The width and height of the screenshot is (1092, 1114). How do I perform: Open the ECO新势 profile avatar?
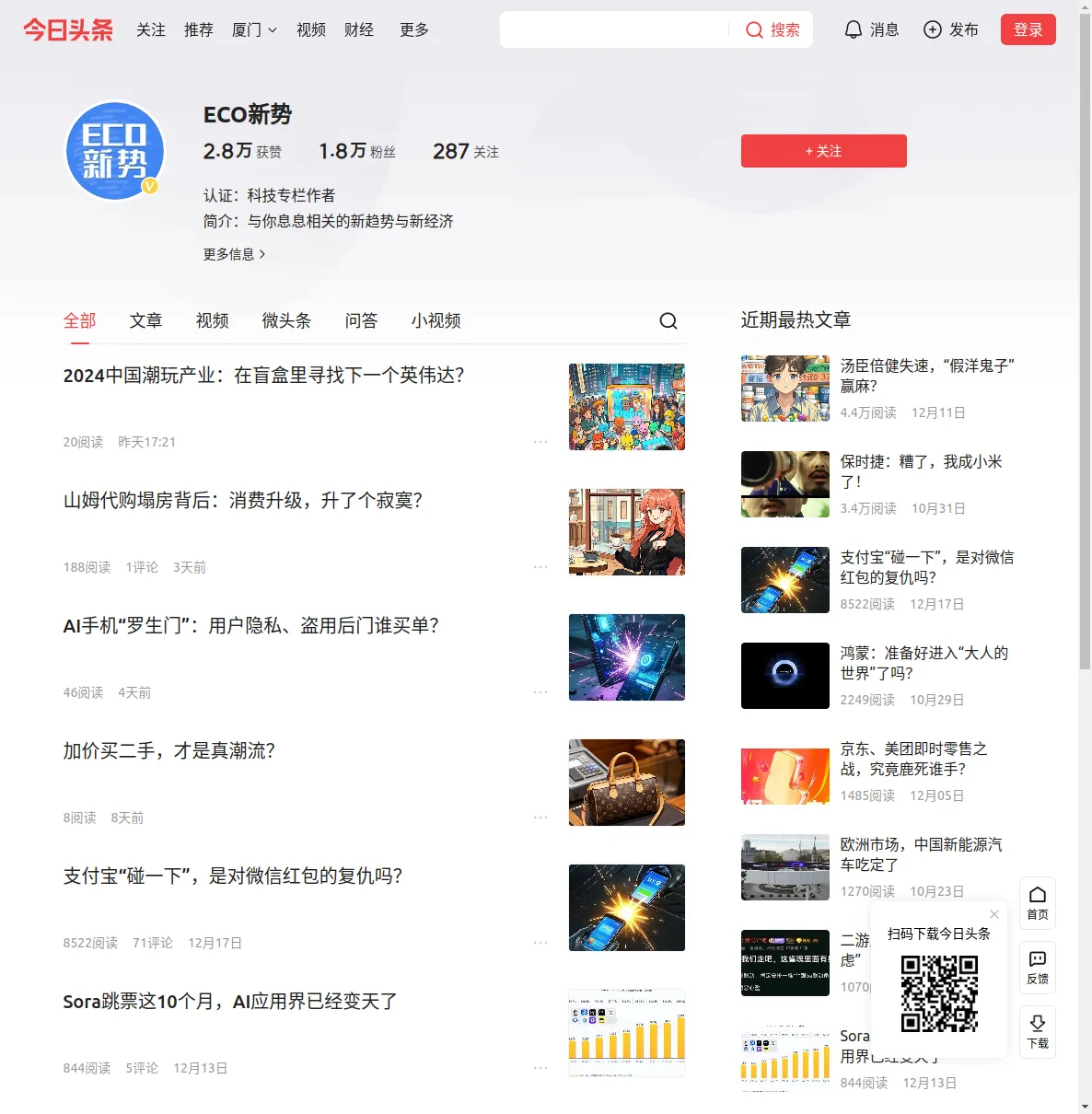pos(115,151)
